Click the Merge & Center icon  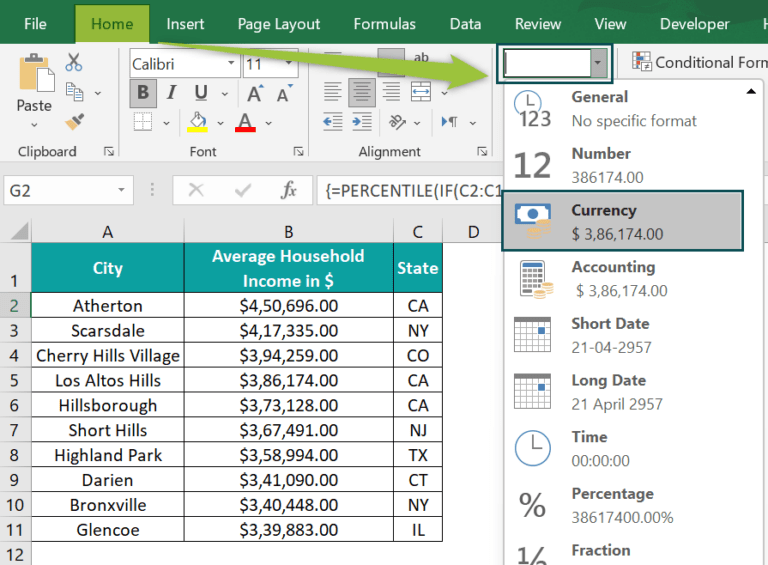421,92
